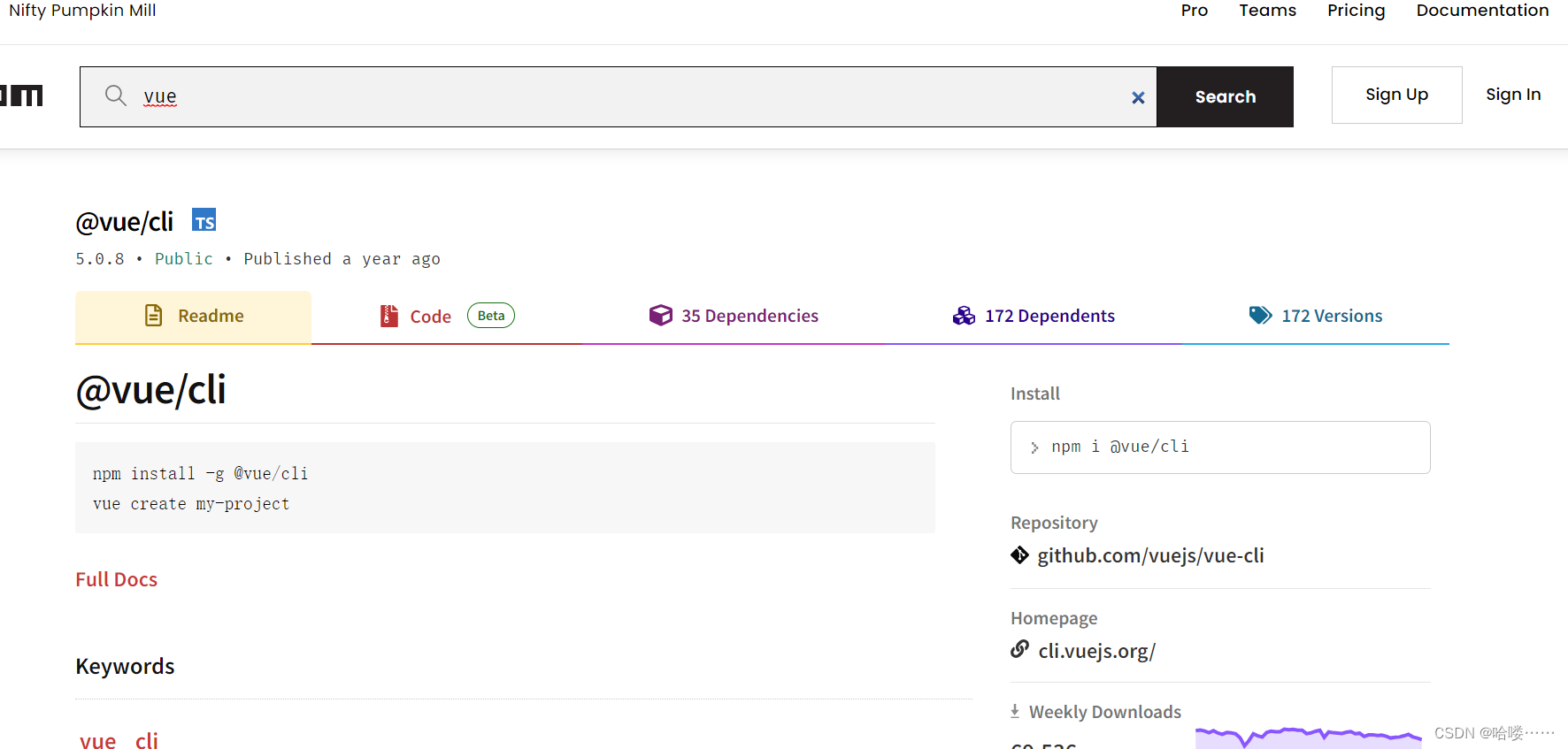Click the install command prompt chevron

pos(1034,447)
